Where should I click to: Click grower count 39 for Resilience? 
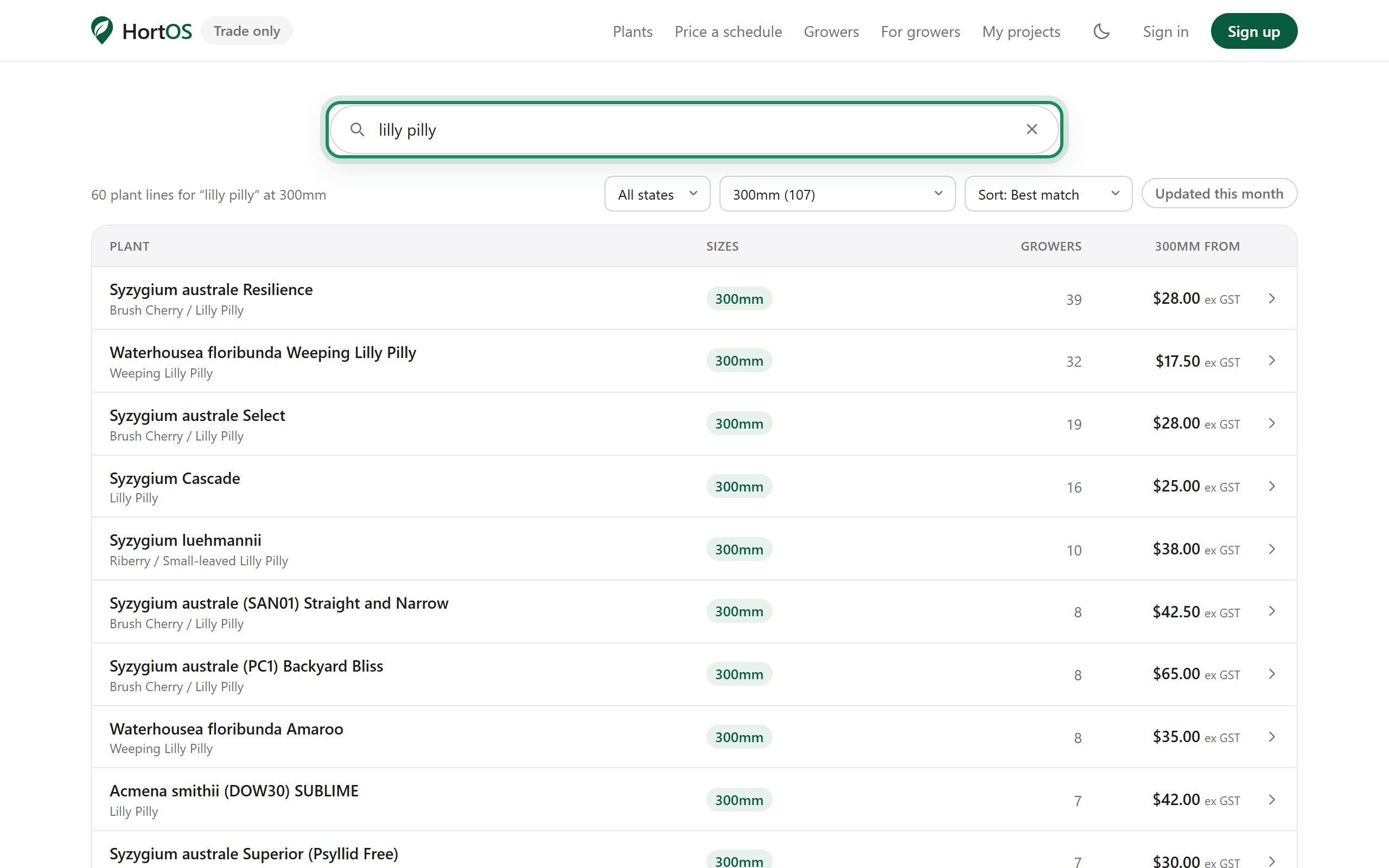tap(1073, 299)
